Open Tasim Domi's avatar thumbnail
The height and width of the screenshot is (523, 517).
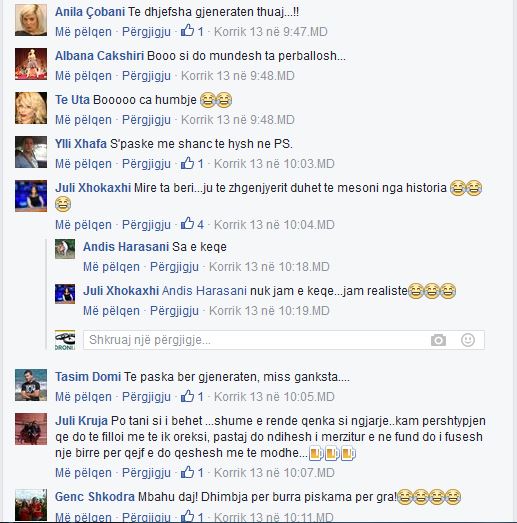point(31,385)
